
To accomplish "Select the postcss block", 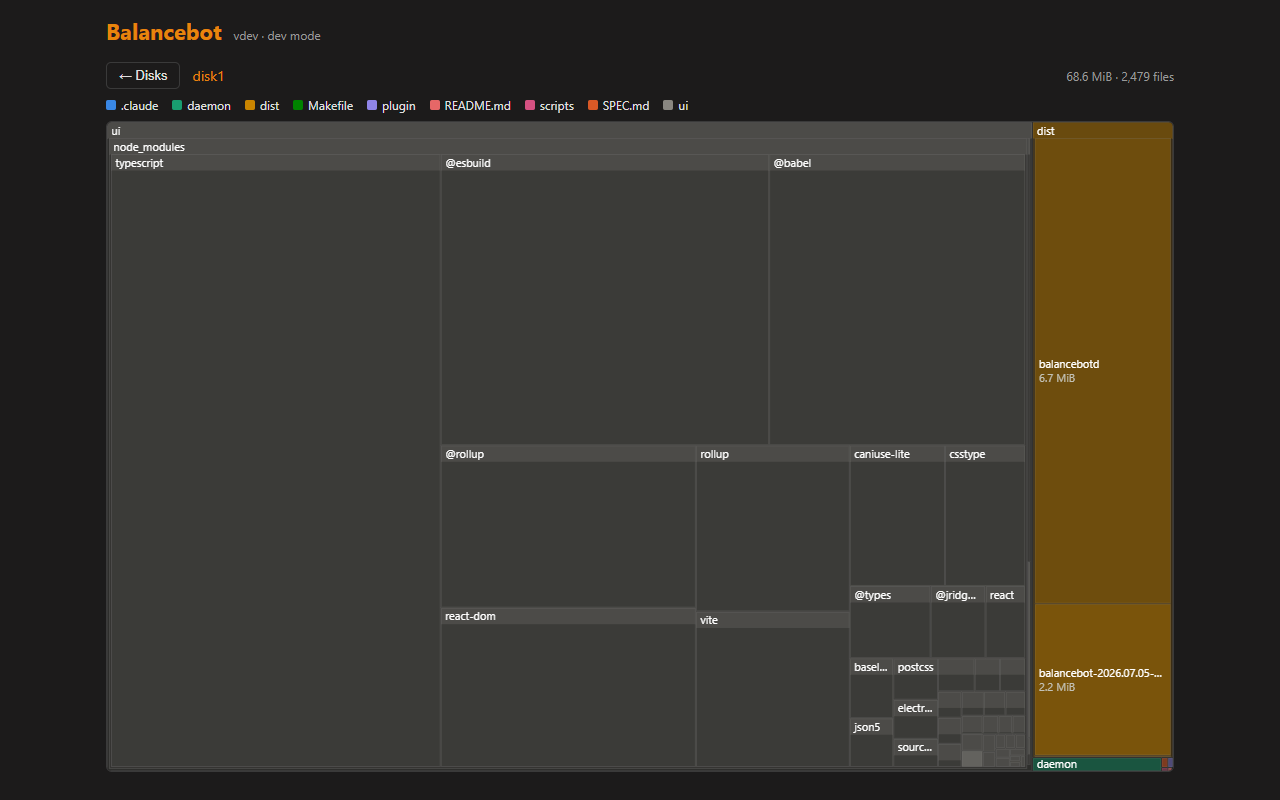I will 915,678.
